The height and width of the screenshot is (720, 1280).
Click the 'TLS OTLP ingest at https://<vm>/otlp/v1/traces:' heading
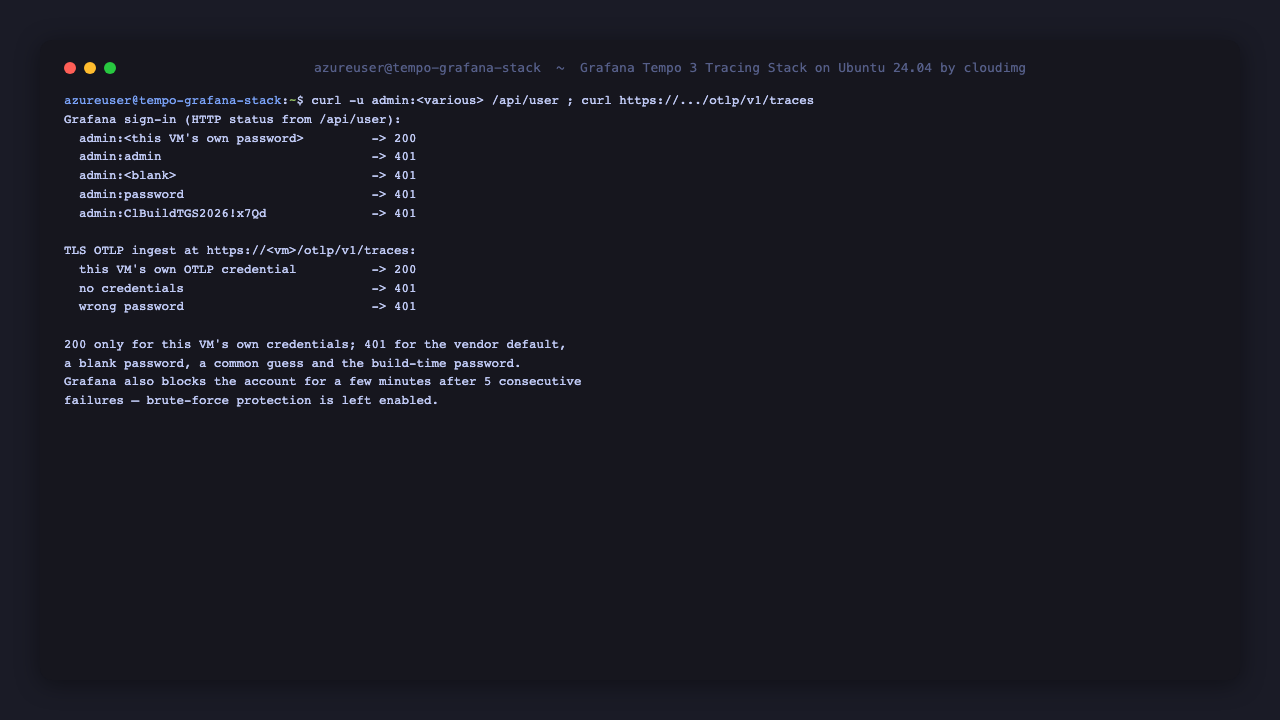point(240,251)
